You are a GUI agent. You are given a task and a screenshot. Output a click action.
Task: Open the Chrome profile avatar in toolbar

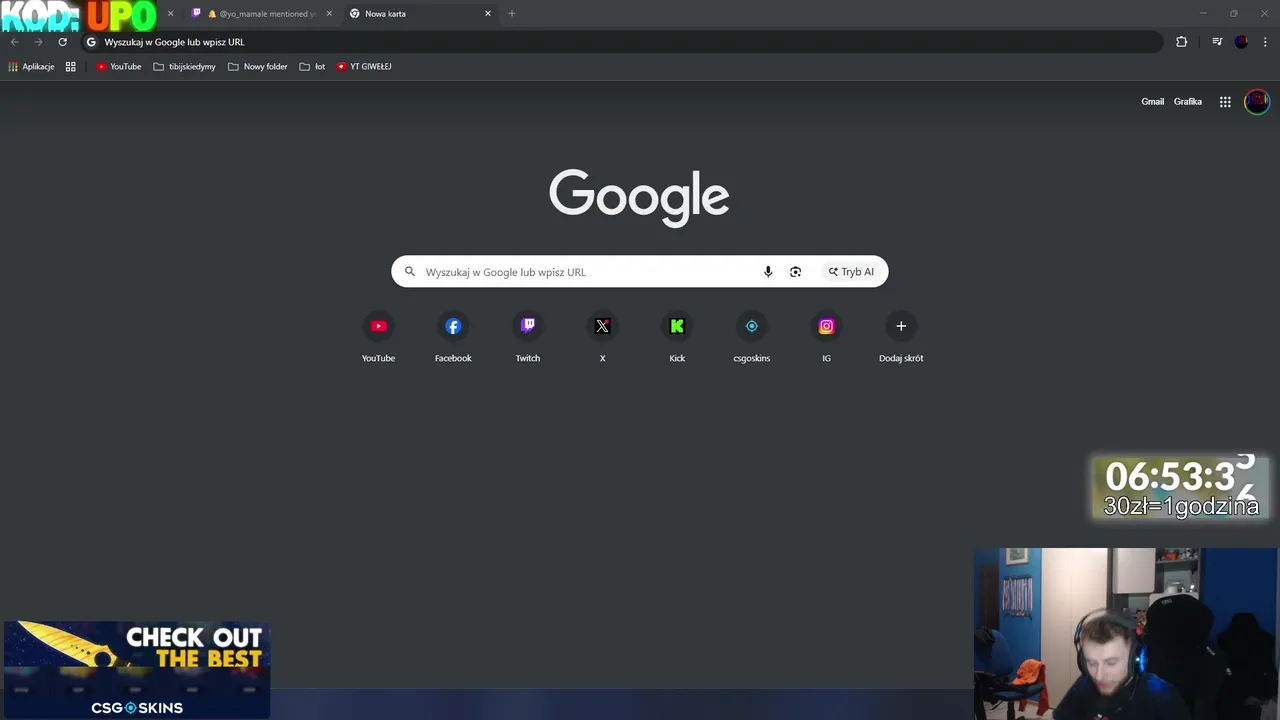tap(1242, 42)
